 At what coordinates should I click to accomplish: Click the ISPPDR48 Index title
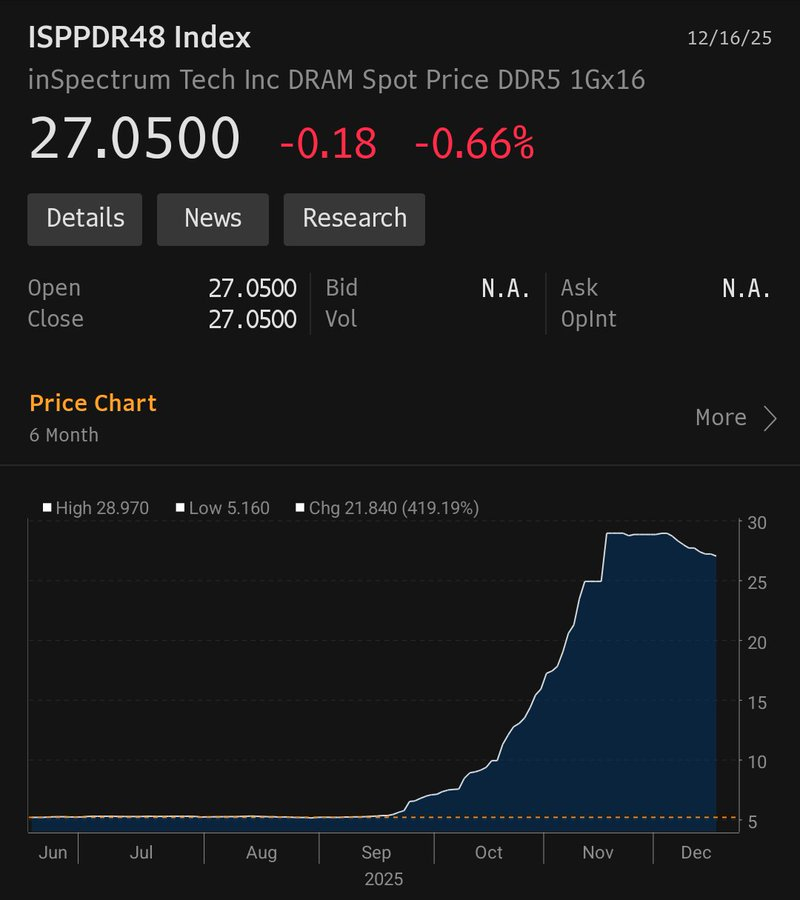coord(139,37)
